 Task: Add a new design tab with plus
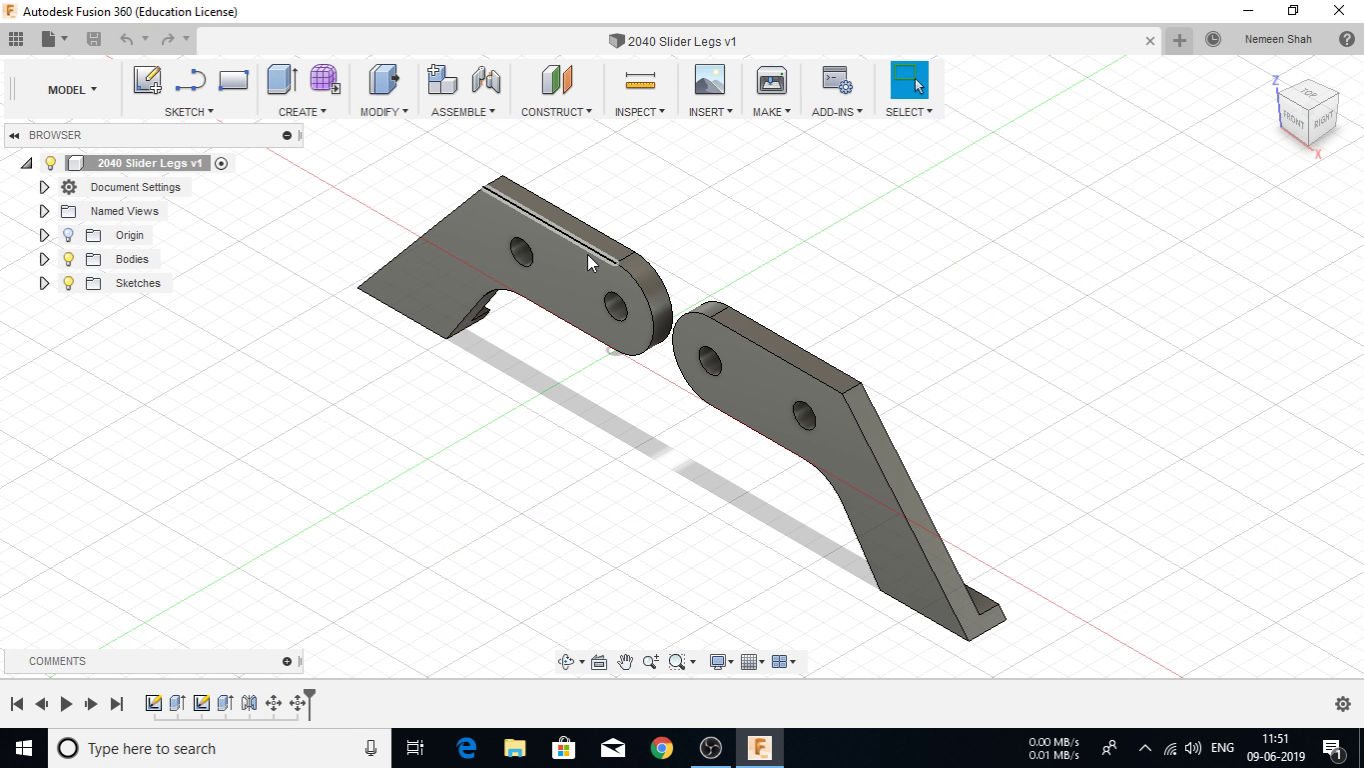[x=1180, y=40]
